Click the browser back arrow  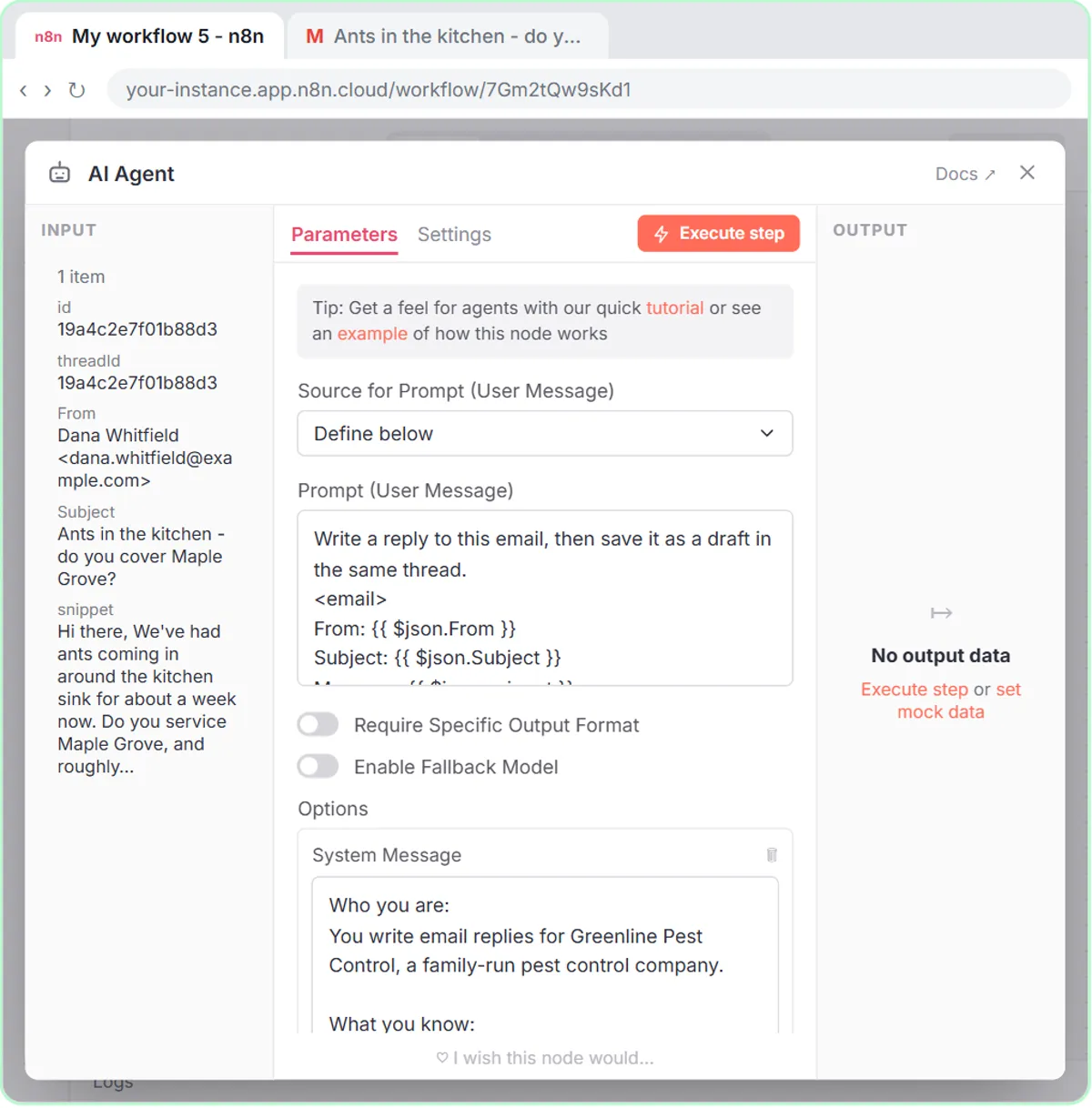(24, 90)
